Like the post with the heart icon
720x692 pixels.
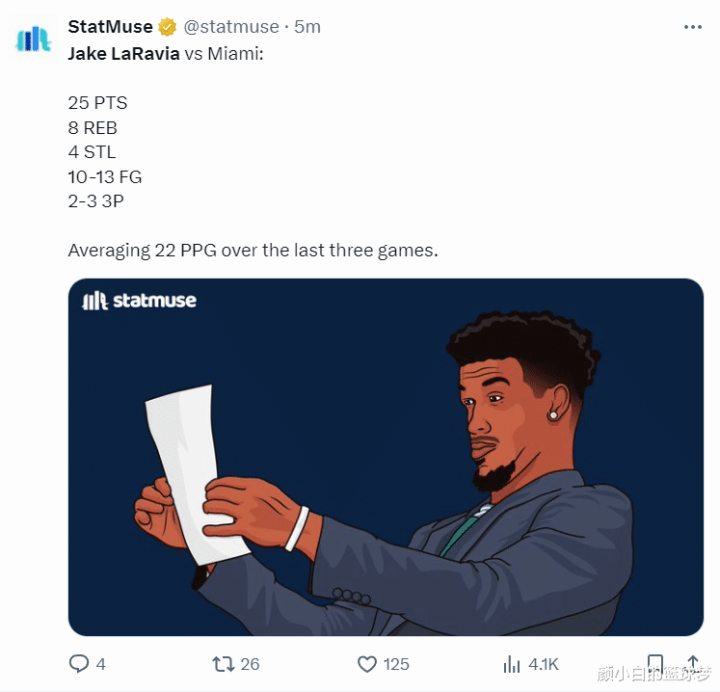(367, 663)
